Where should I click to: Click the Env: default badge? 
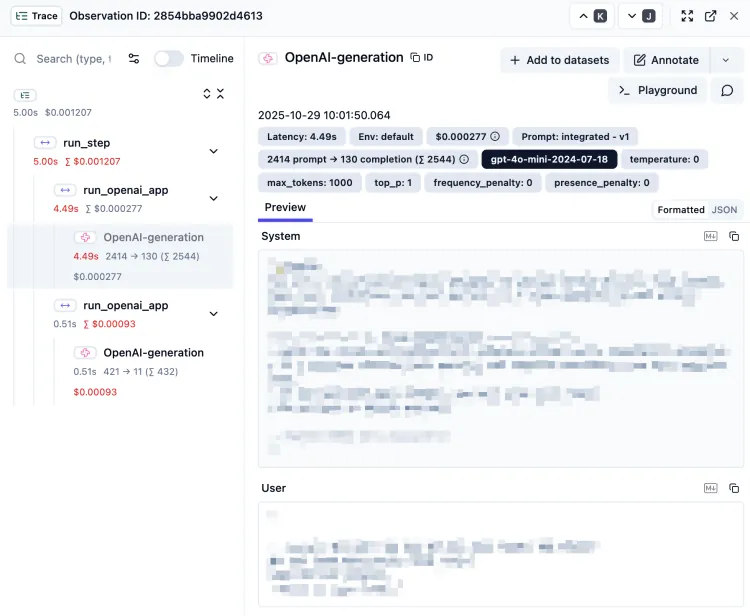coord(386,137)
